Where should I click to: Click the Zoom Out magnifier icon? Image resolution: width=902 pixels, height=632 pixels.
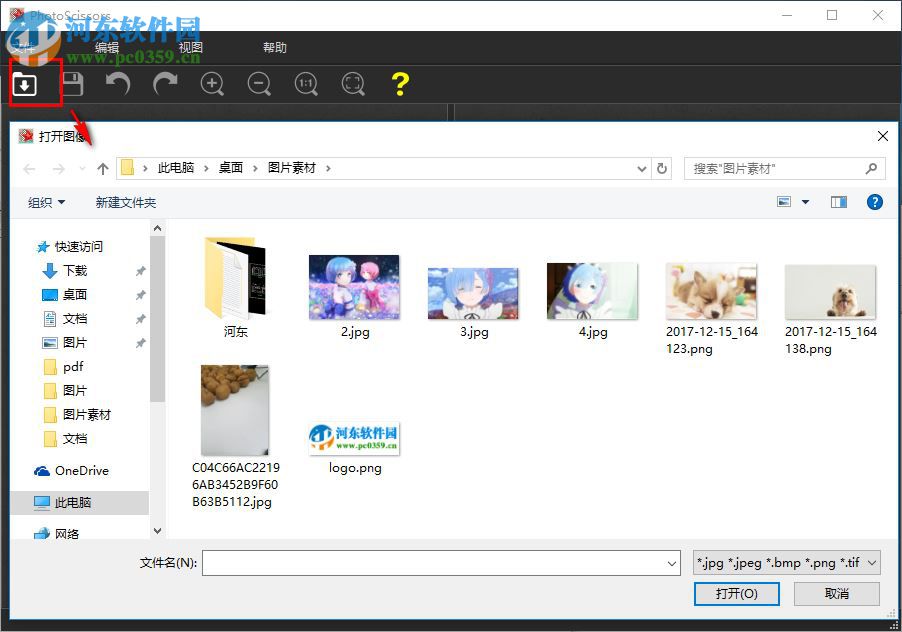259,84
